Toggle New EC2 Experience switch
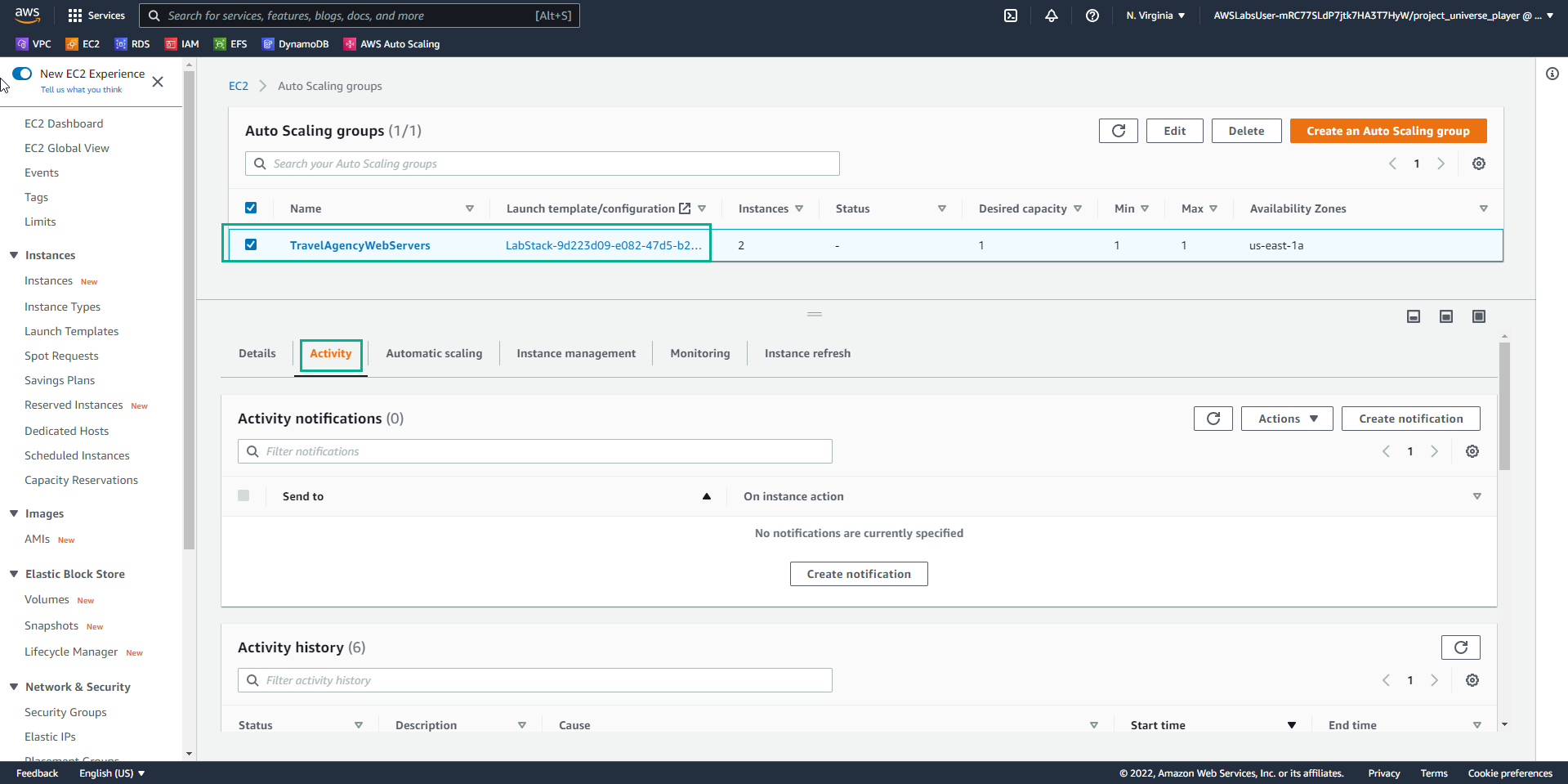Image resolution: width=1568 pixels, height=784 pixels. click(22, 74)
